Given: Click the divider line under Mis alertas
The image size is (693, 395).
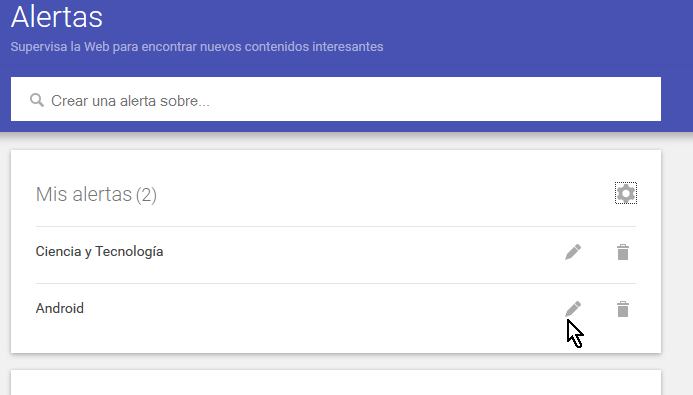Looking at the screenshot, I should (x=336, y=226).
